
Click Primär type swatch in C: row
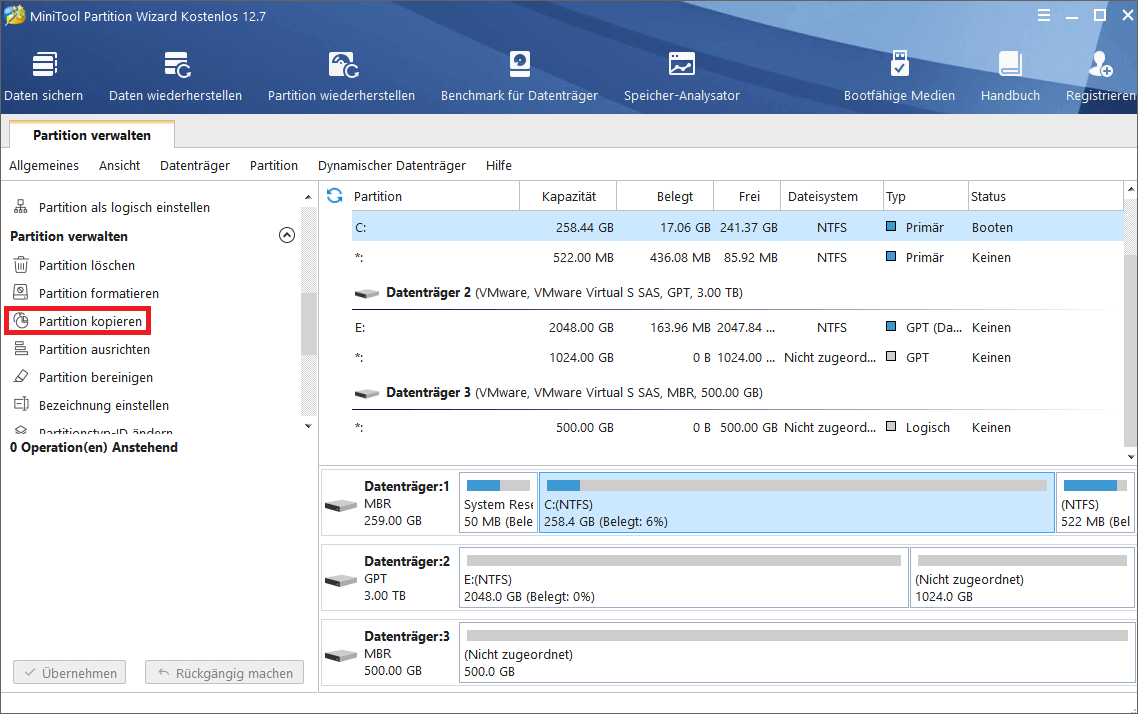[x=891, y=226]
